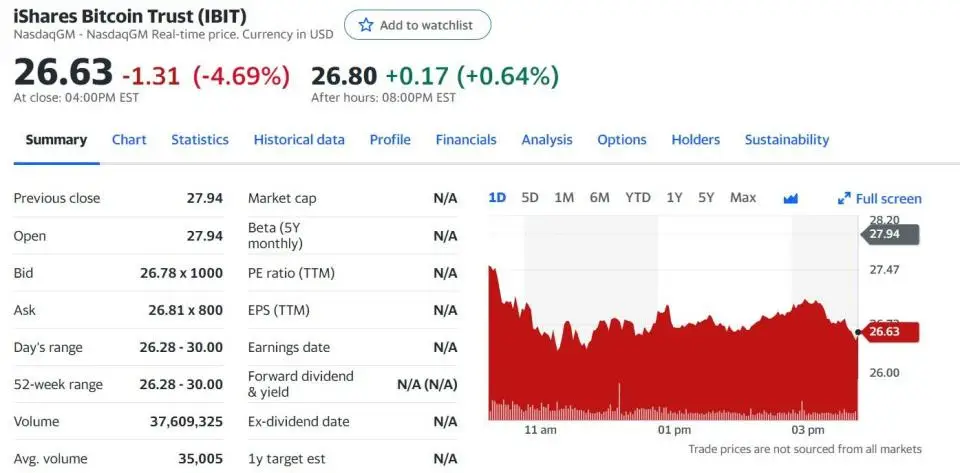Switch to the Holders tab
The height and width of the screenshot is (473, 960).
point(696,140)
